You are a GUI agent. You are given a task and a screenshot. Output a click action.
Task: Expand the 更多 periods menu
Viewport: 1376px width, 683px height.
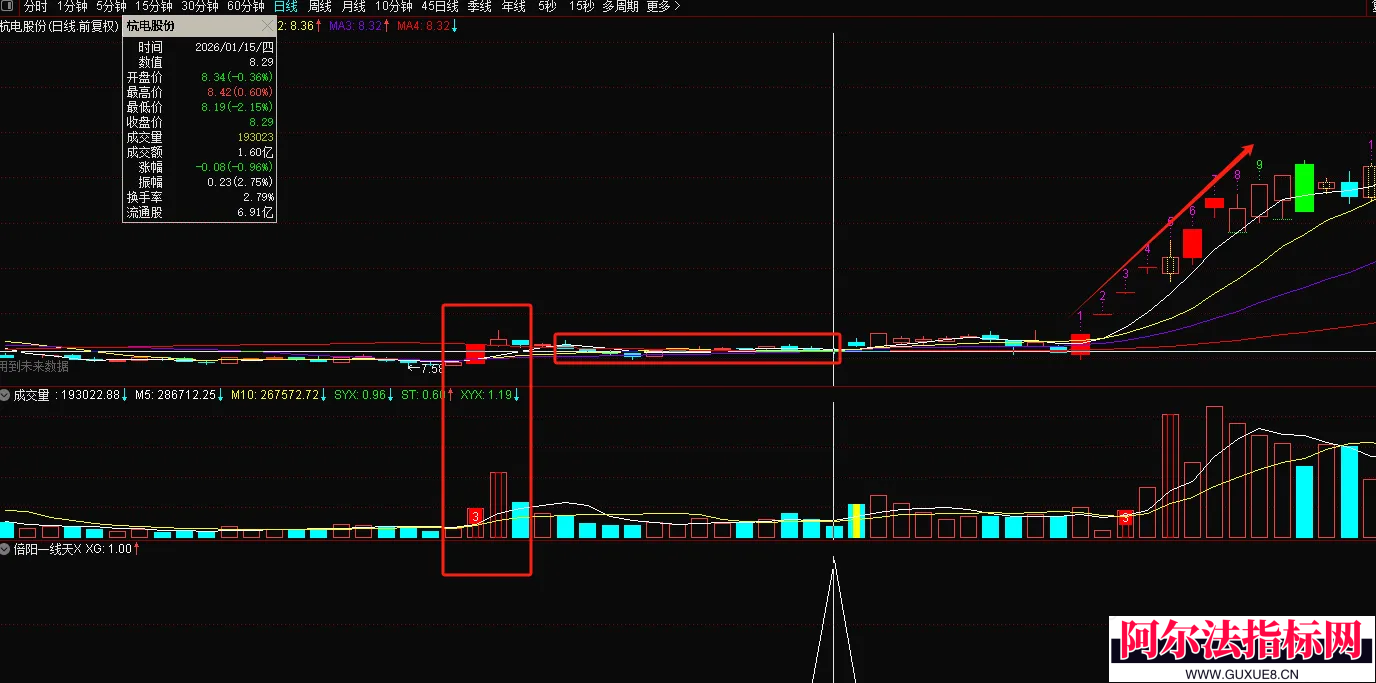pyautogui.click(x=663, y=6)
